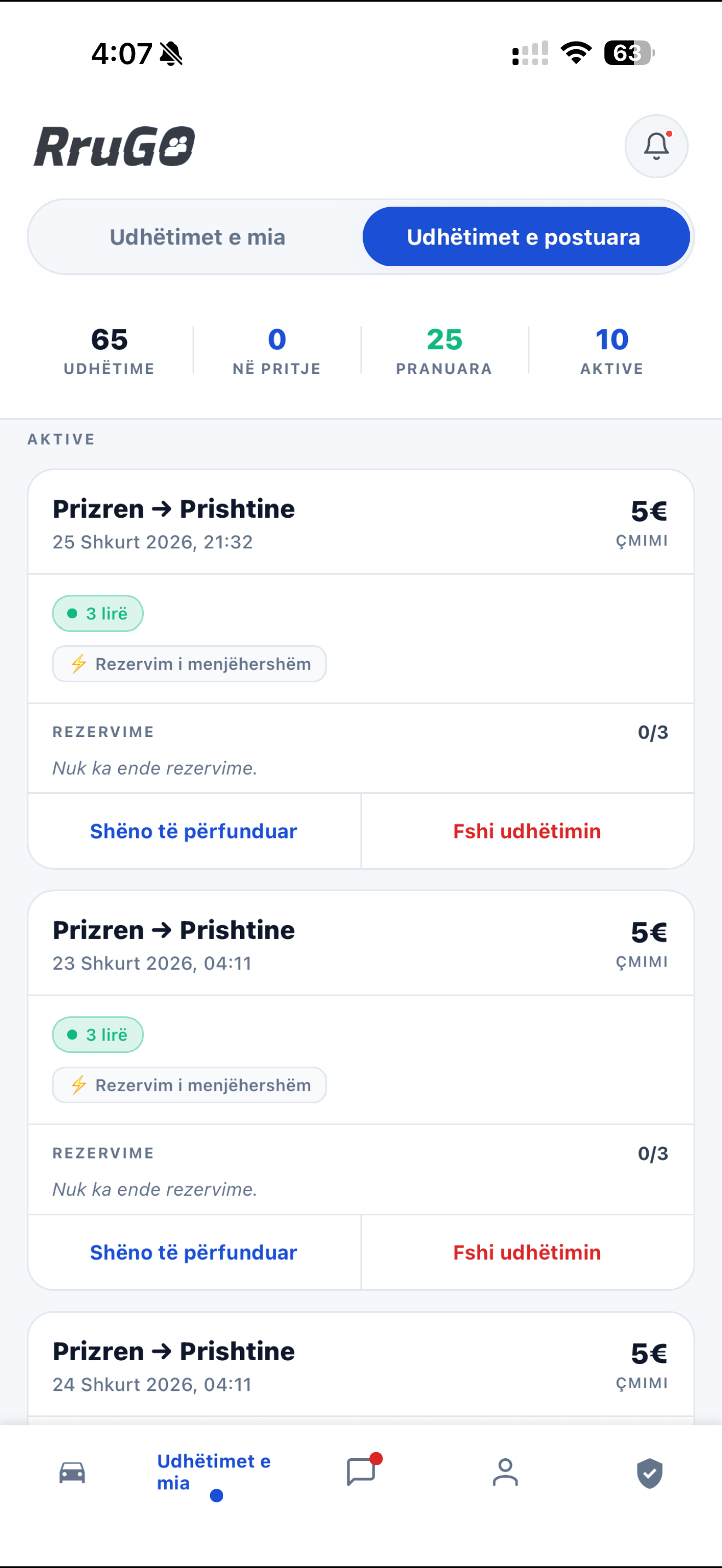Tap the Wi-Fi status icon
This screenshot has height=1568, width=722.
pos(576,53)
